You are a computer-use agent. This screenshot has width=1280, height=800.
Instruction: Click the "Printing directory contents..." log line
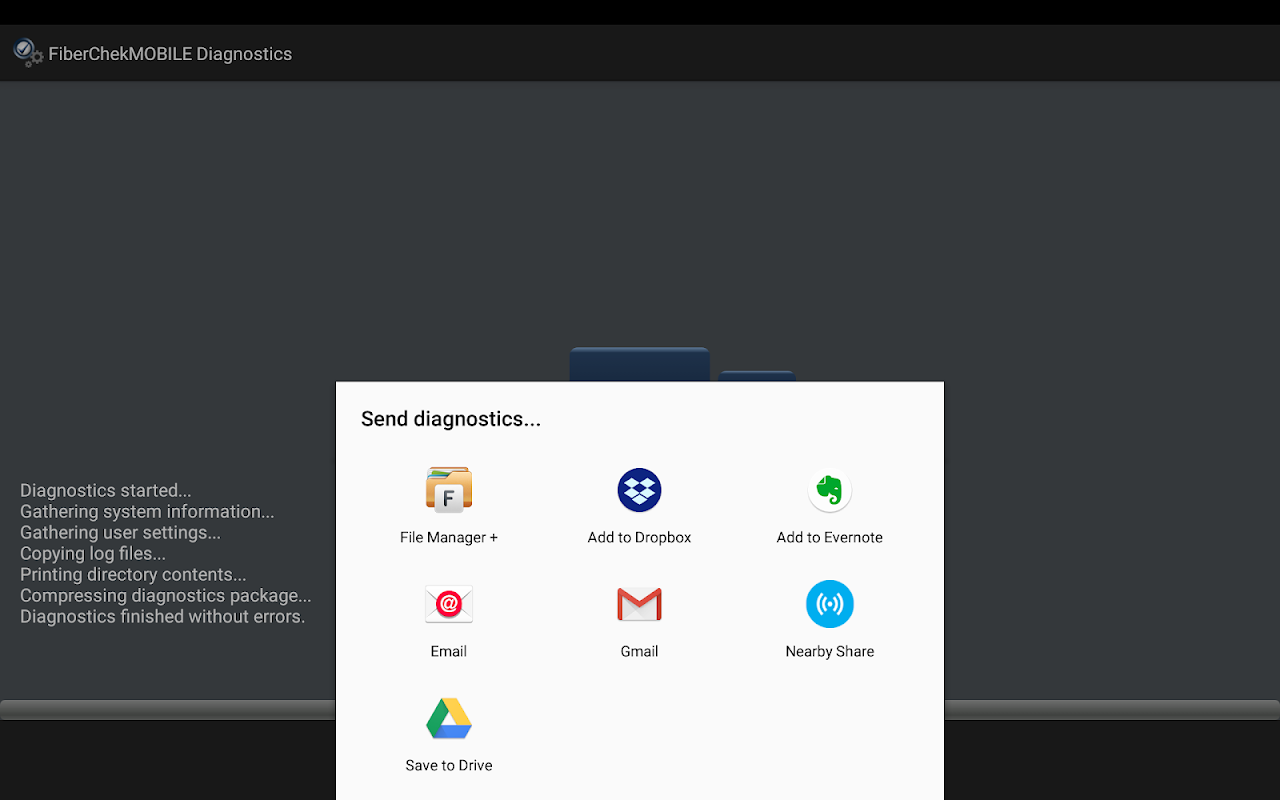[x=133, y=574]
